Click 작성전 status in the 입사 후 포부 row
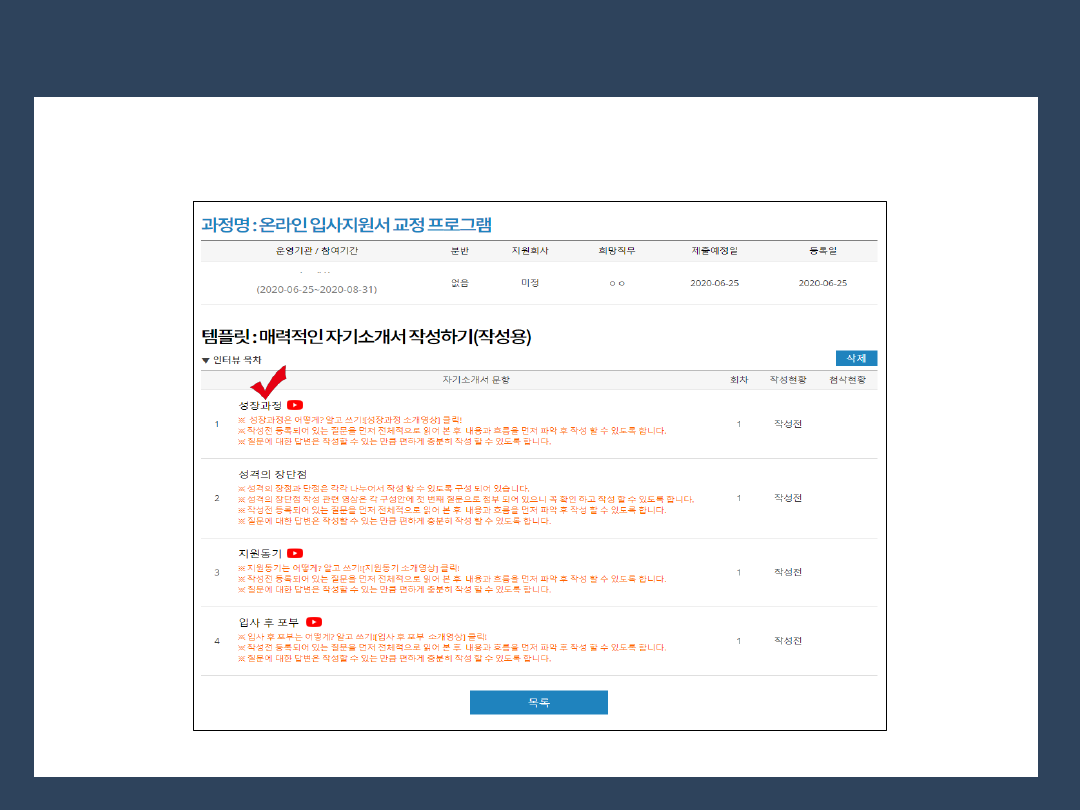1080x810 pixels. [788, 640]
